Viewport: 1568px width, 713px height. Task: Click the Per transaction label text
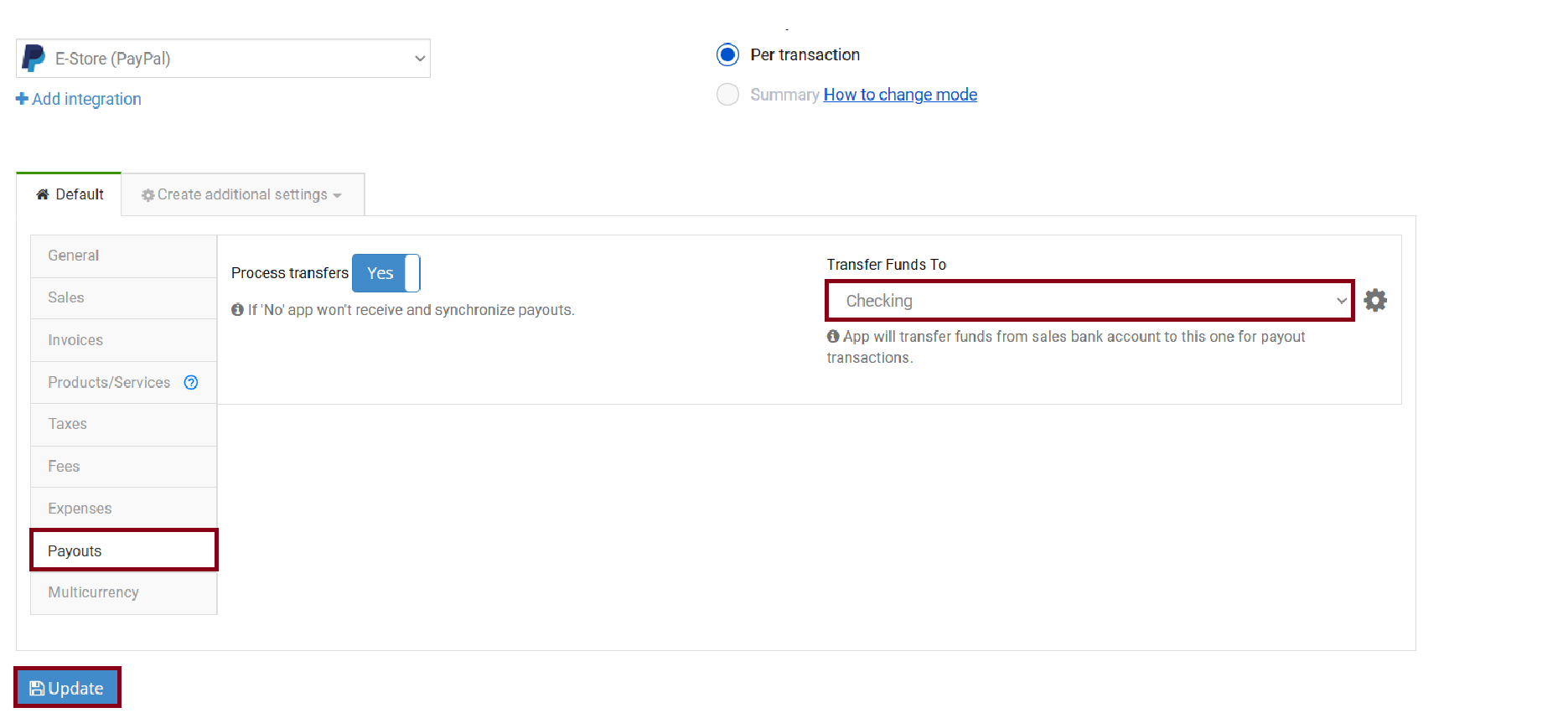(x=805, y=54)
